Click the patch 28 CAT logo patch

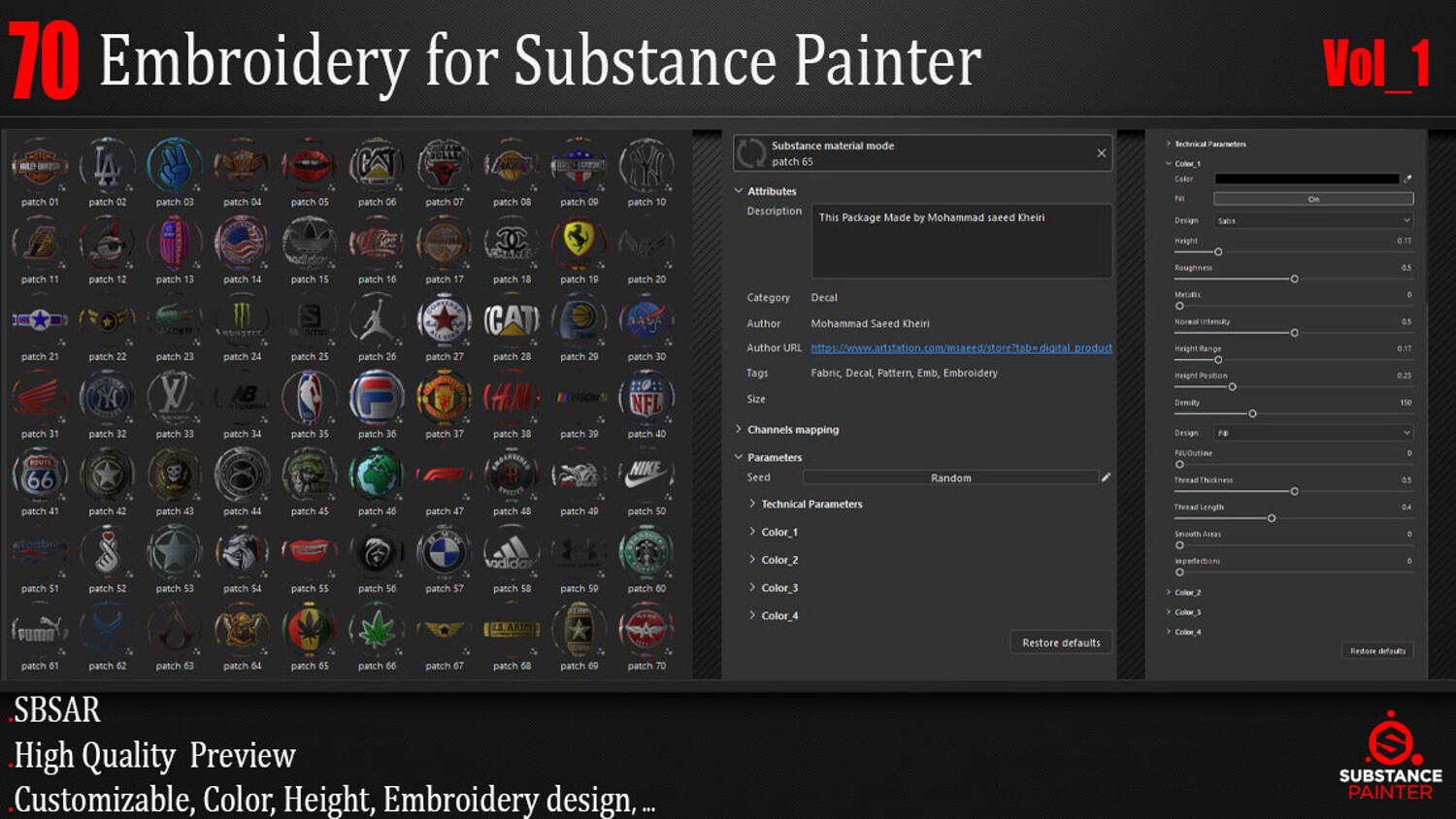[512, 320]
